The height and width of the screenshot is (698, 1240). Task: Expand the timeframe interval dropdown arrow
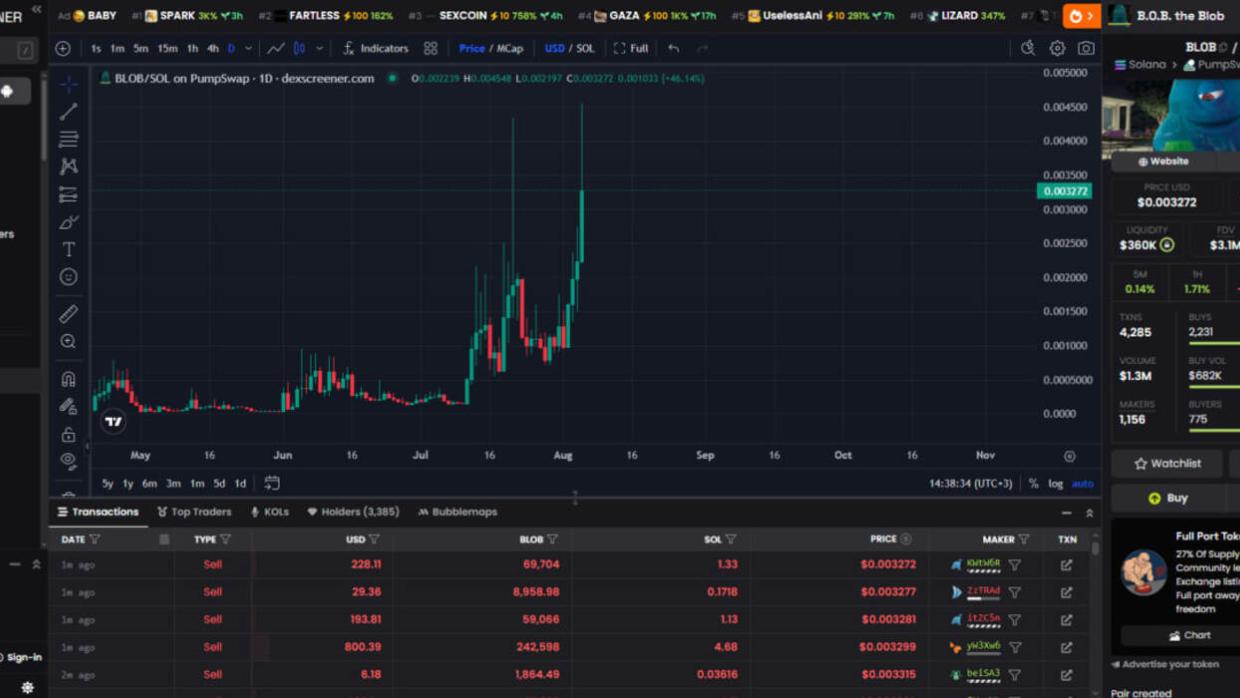(249, 48)
